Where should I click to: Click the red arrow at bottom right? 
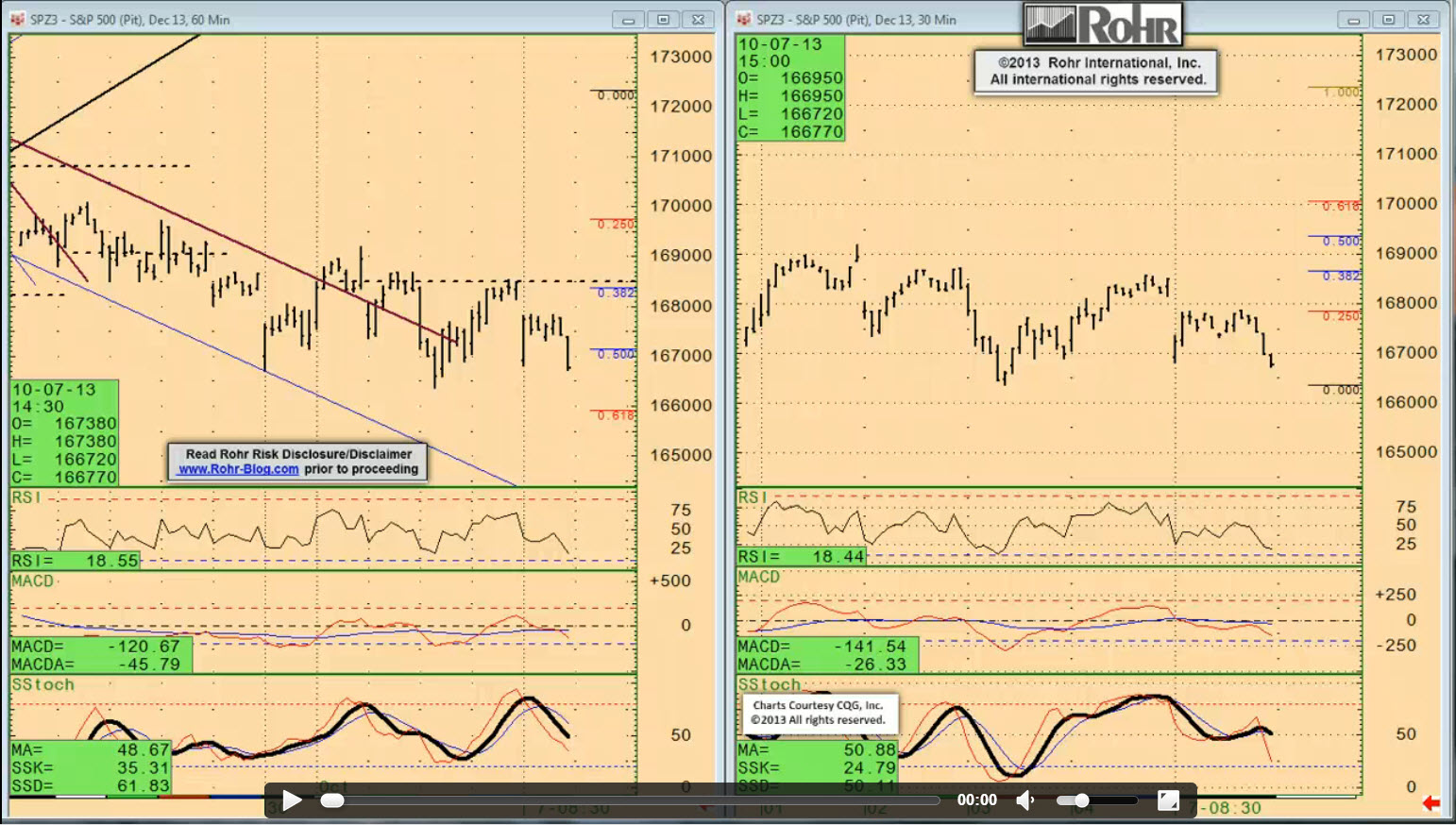[x=1431, y=803]
